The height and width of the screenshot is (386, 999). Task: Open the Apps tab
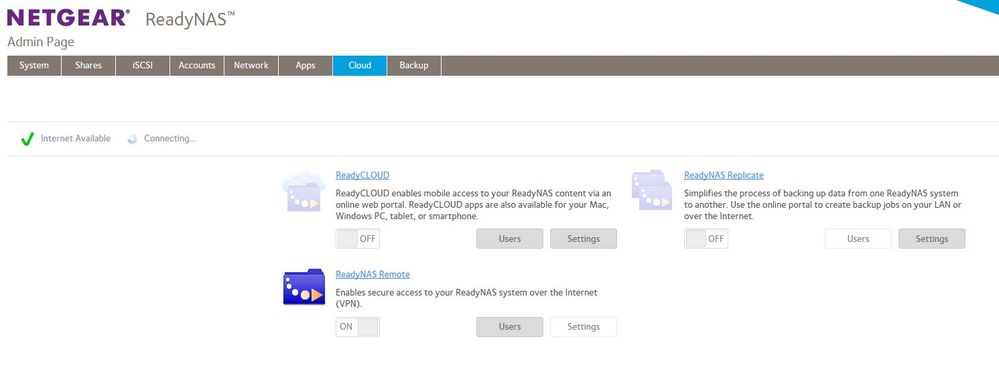pyautogui.click(x=305, y=66)
